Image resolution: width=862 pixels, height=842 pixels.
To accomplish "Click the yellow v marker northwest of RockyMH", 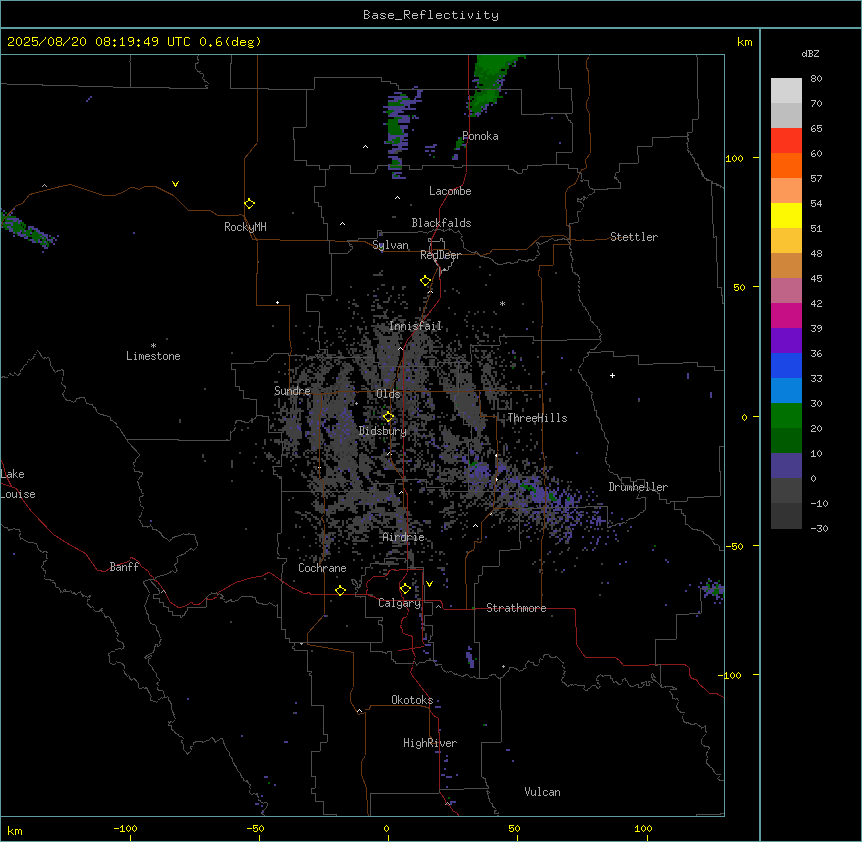I will click(x=175, y=184).
